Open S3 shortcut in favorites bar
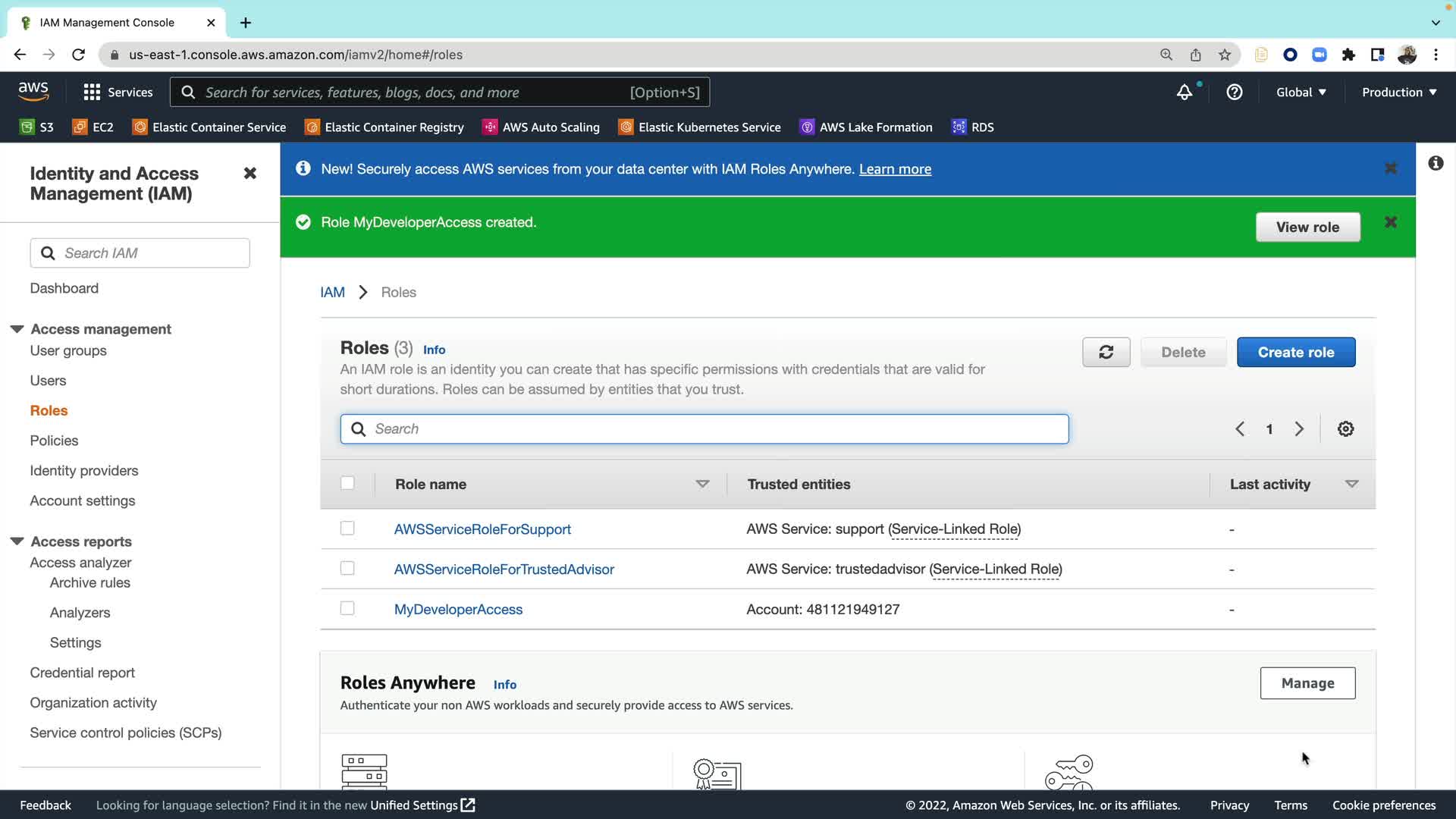 click(x=37, y=127)
